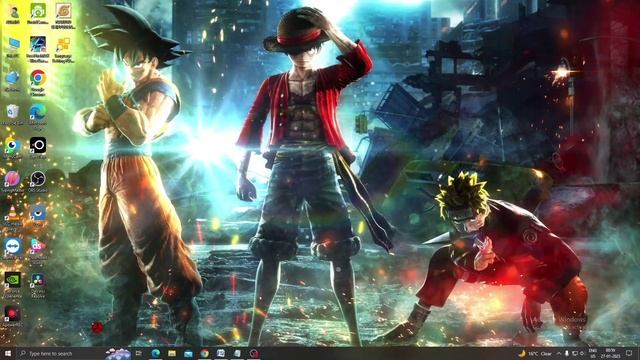This screenshot has height=360, width=640.
Task: Open the colorful eye logo desktop shortcut
Action: coord(12,148)
